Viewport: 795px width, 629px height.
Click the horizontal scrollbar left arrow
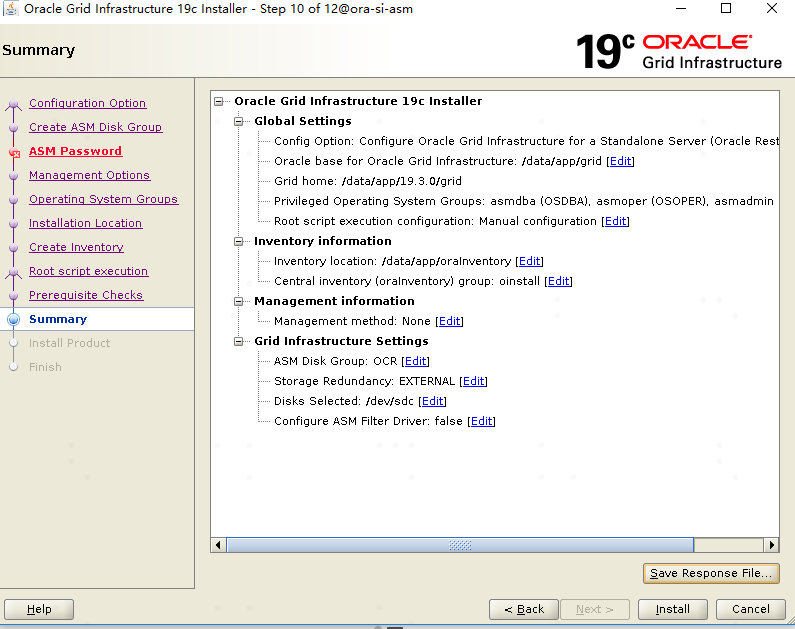(218, 545)
